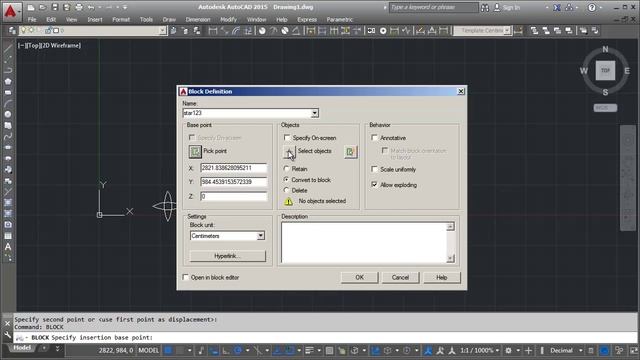Switch to the Model tab

coord(22,348)
